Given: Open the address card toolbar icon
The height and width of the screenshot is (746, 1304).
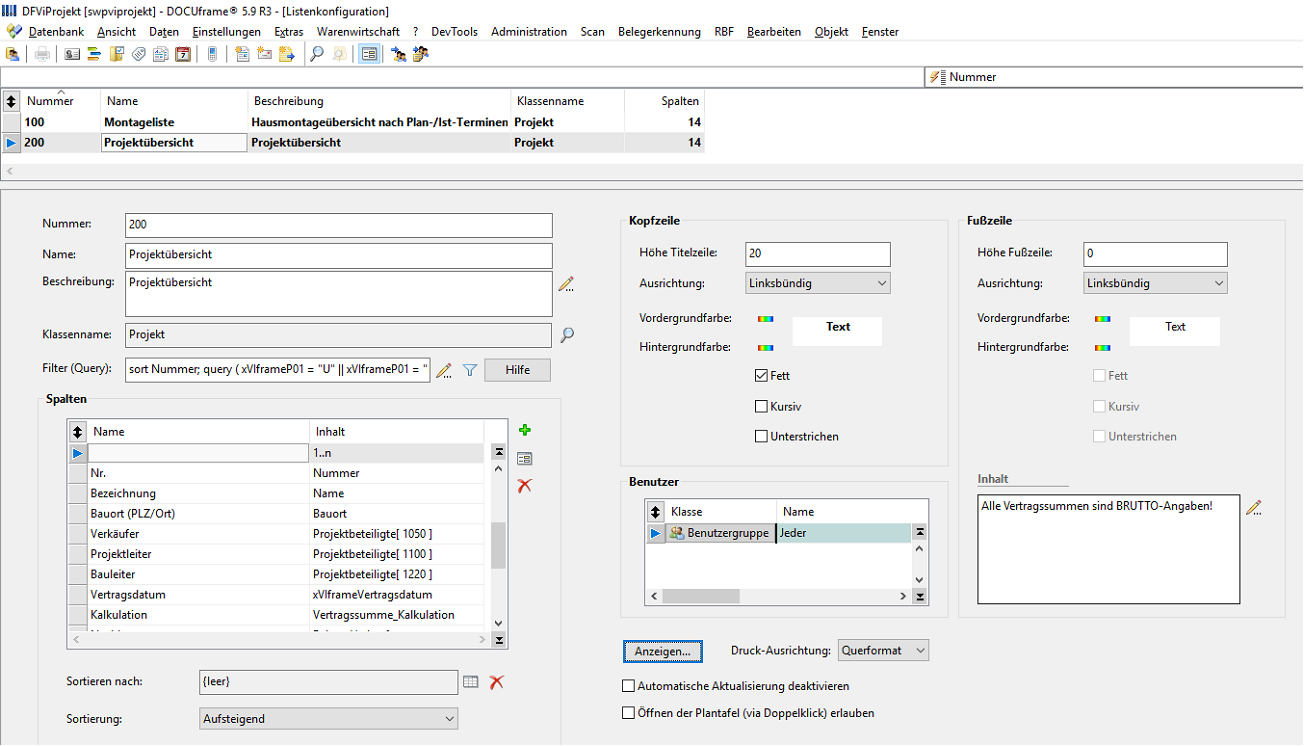Looking at the screenshot, I should pos(73,54).
